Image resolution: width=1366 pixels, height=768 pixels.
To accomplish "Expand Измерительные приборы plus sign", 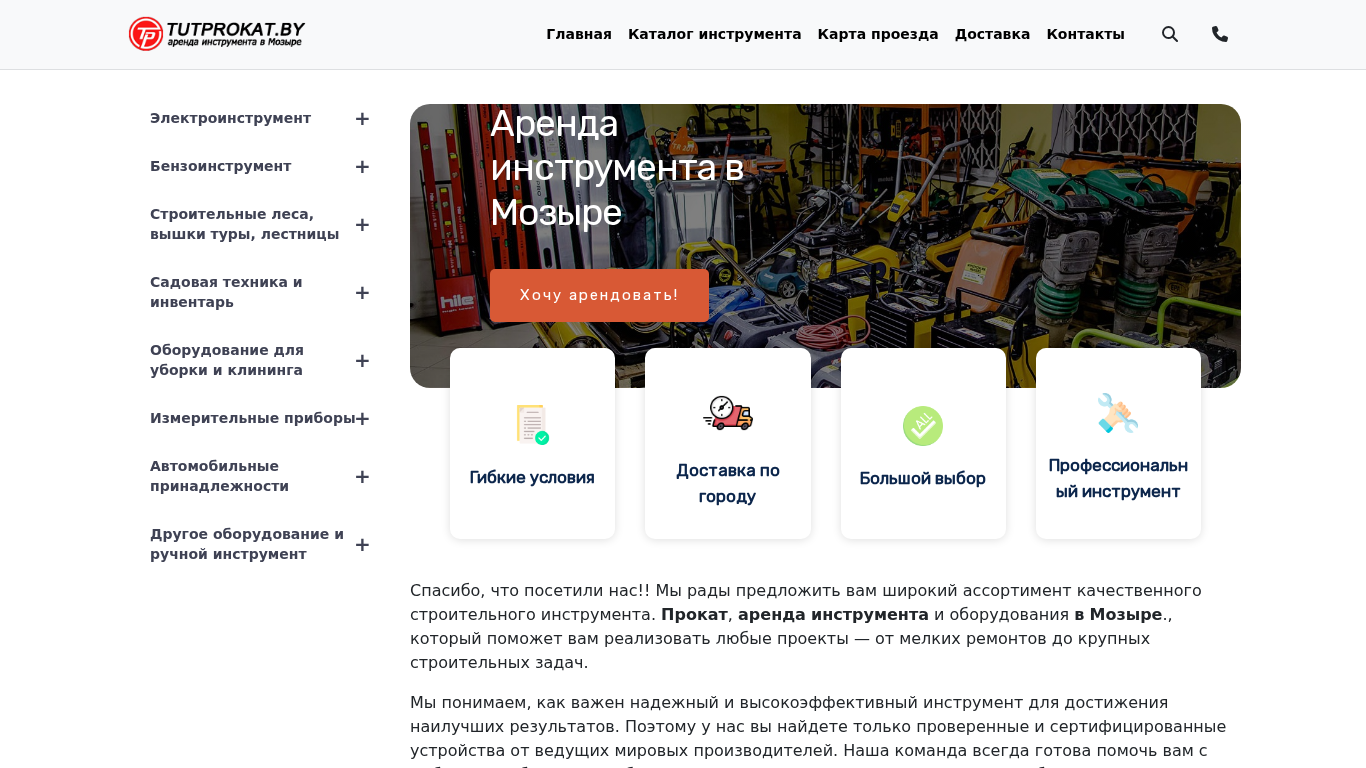I will pyautogui.click(x=362, y=419).
